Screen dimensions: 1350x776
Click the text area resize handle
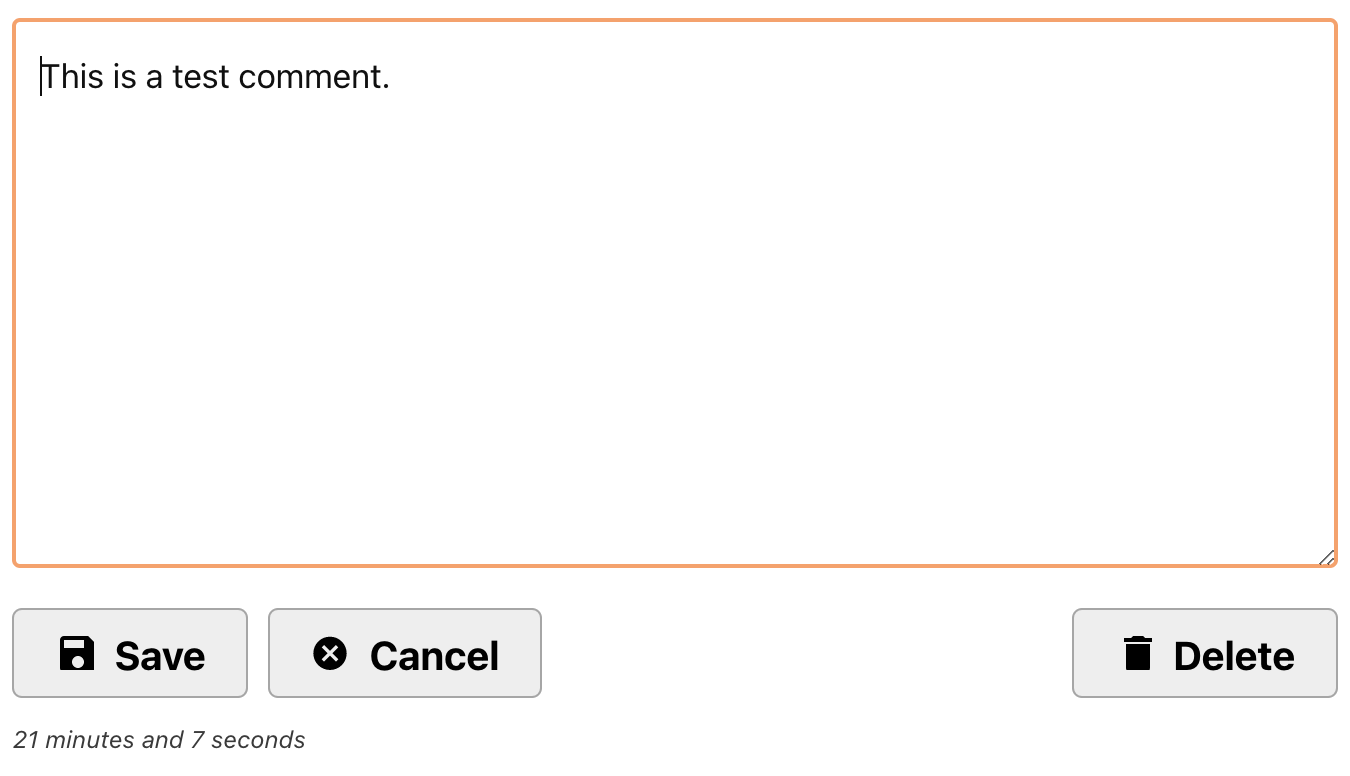click(1326, 557)
